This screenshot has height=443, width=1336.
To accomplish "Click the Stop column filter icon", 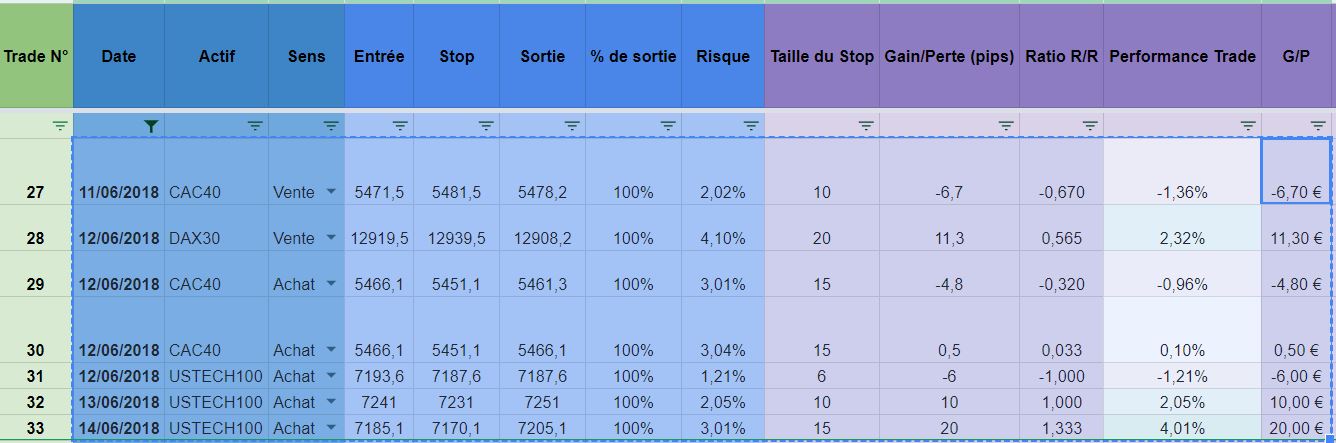I will pos(486,126).
